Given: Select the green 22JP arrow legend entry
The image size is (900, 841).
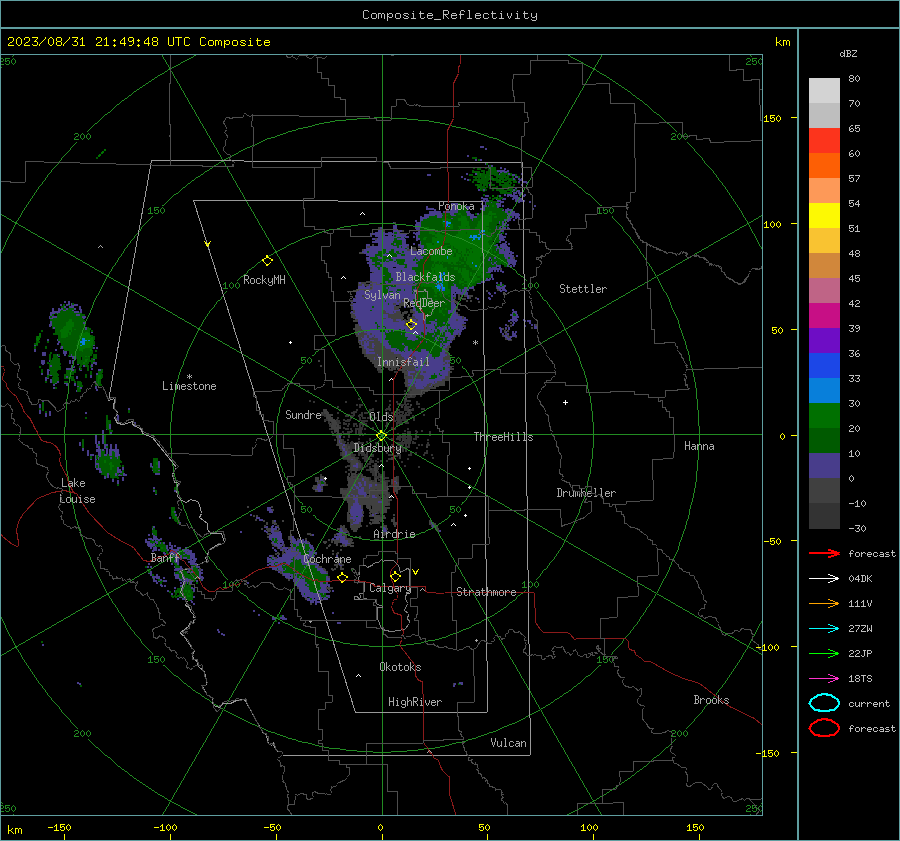Looking at the screenshot, I should [x=824, y=653].
